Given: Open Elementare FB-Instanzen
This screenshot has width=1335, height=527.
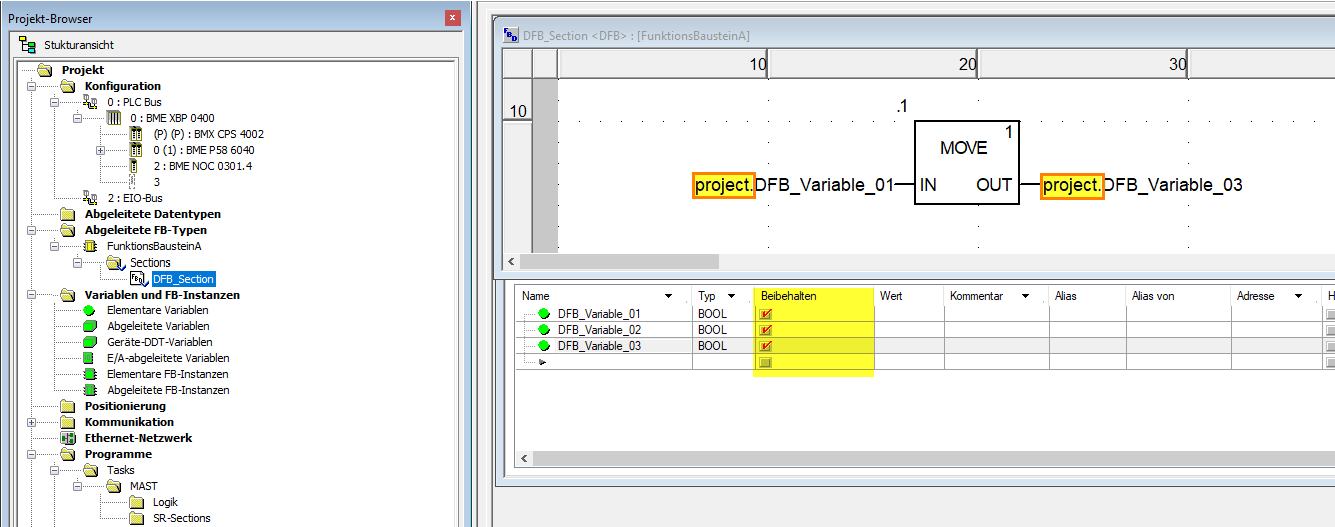Looking at the screenshot, I should (x=168, y=374).
